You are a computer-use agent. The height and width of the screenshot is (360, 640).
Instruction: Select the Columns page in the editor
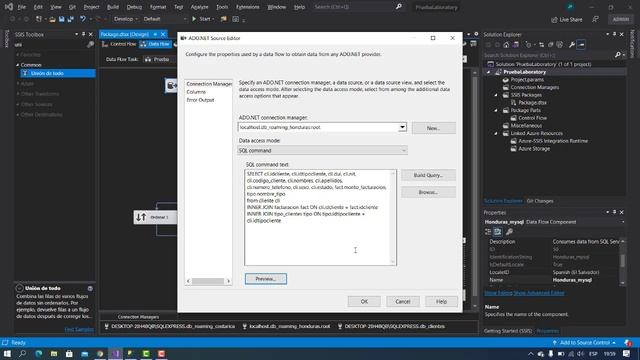point(196,92)
